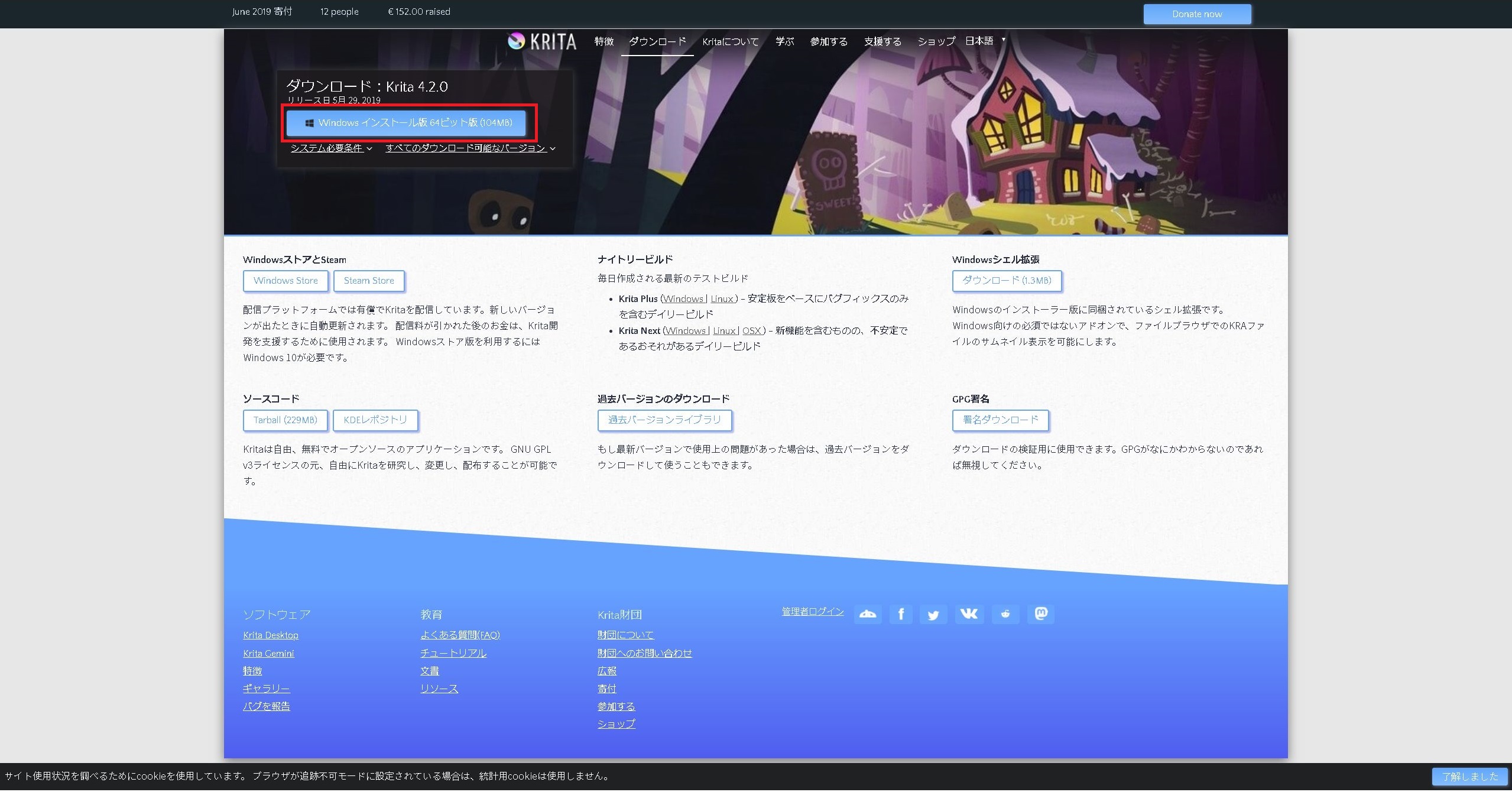Dismiss cookie notice with 了解しました
Screen dimensions: 1512x792
tap(1470, 777)
